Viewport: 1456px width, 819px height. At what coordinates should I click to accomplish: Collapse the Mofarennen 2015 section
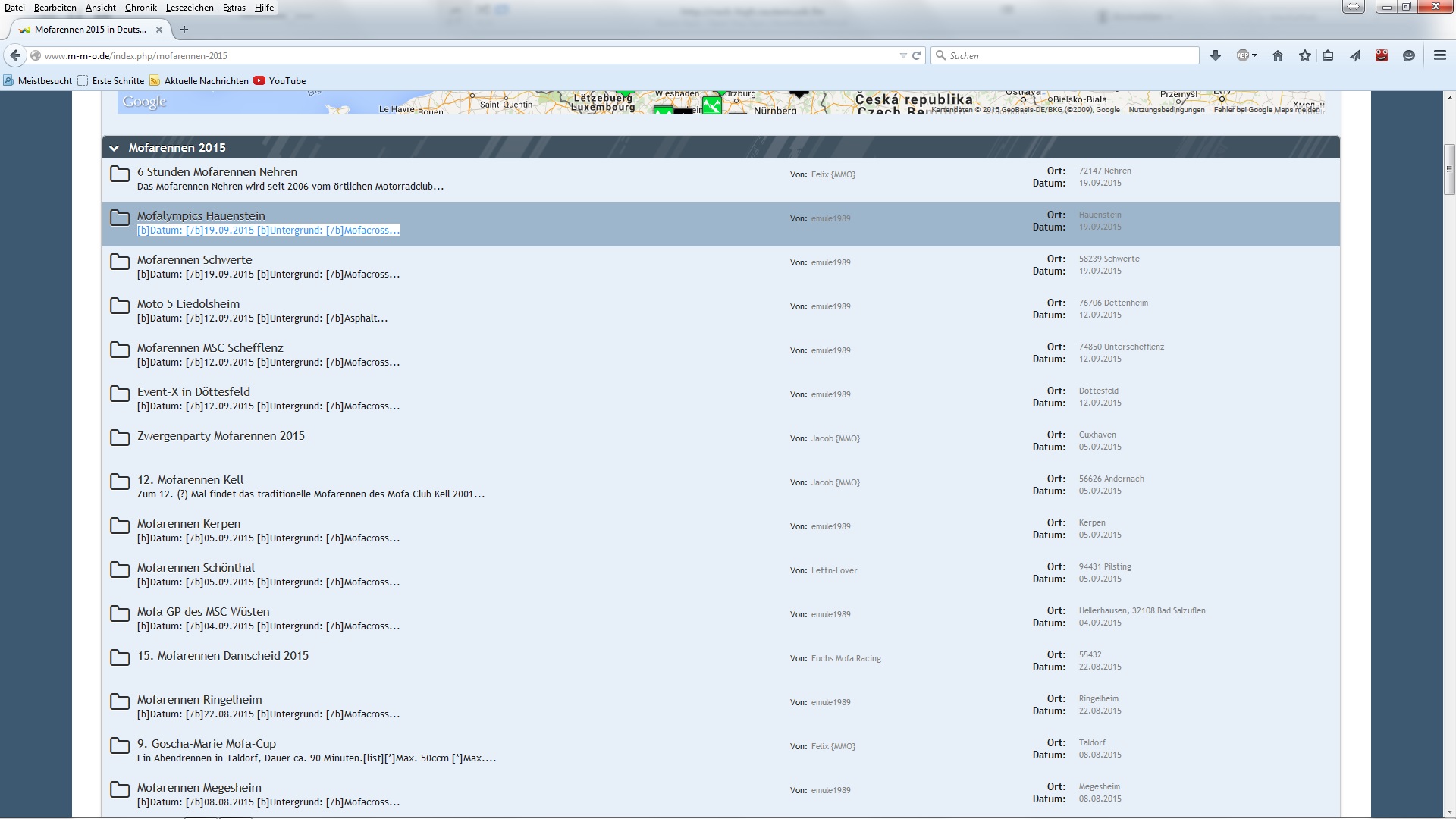tap(114, 148)
